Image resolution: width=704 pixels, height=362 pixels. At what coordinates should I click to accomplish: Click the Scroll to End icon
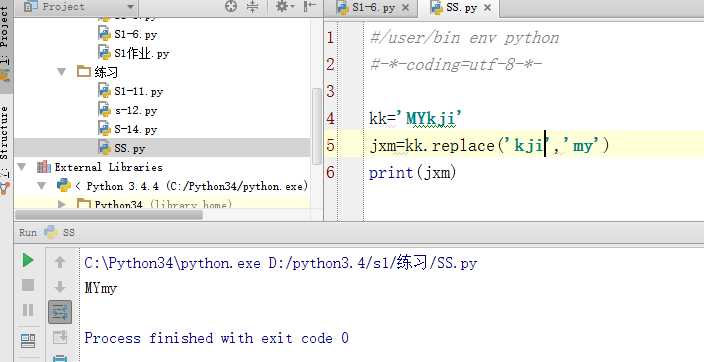pos(60,336)
